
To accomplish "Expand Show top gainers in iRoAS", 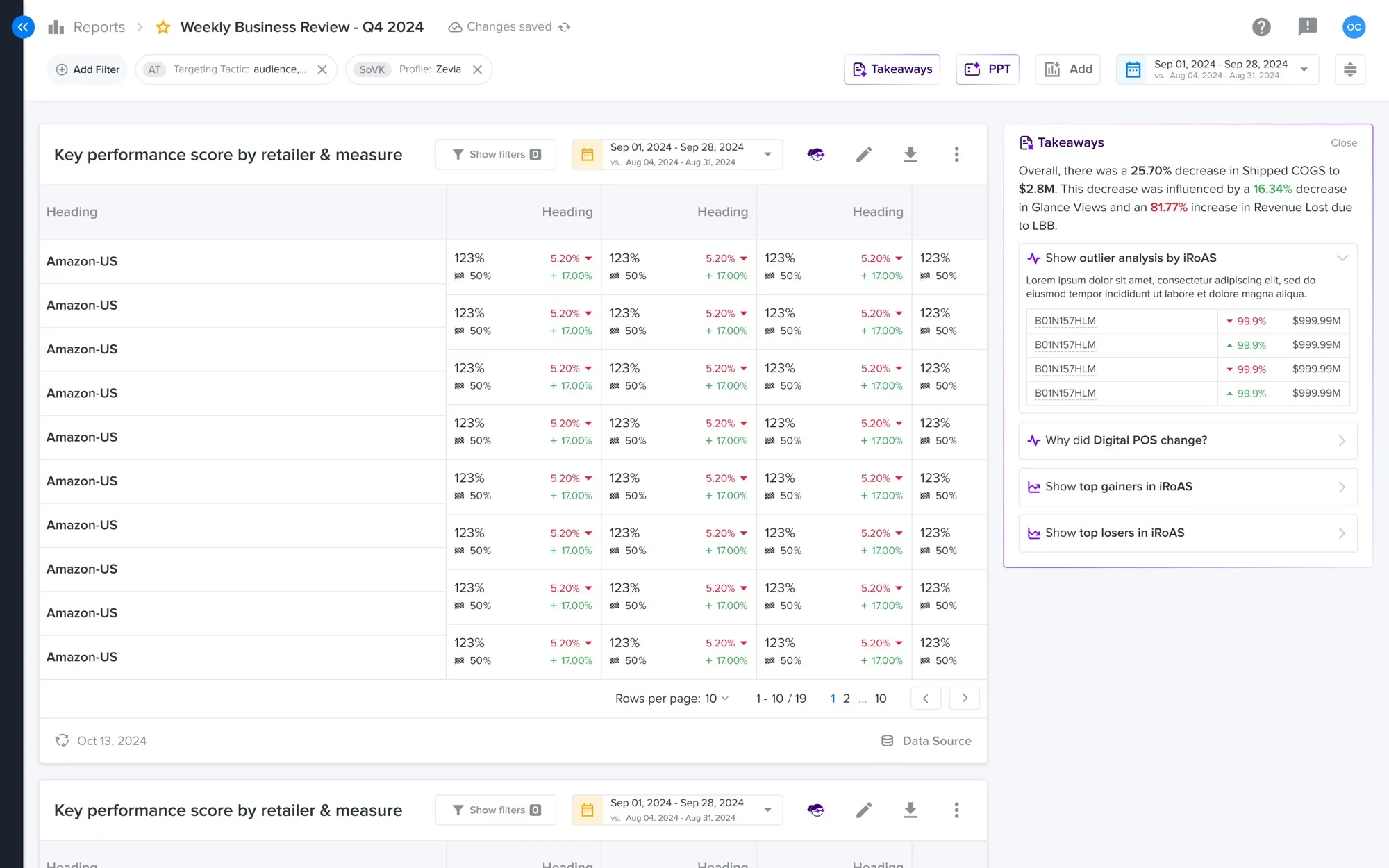I will (x=1188, y=487).
